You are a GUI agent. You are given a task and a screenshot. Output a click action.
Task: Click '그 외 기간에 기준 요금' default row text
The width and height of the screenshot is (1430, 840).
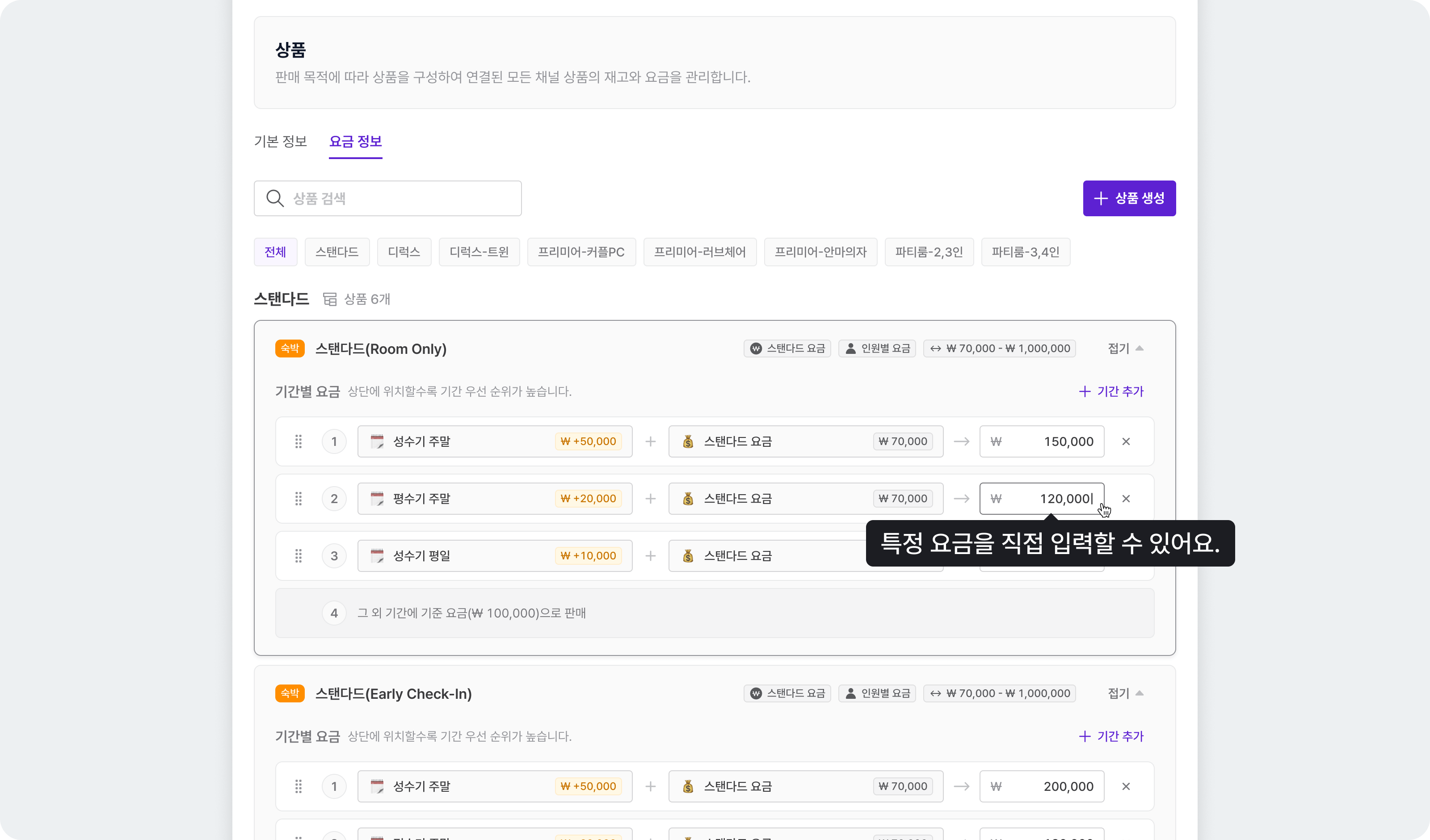pos(471,613)
